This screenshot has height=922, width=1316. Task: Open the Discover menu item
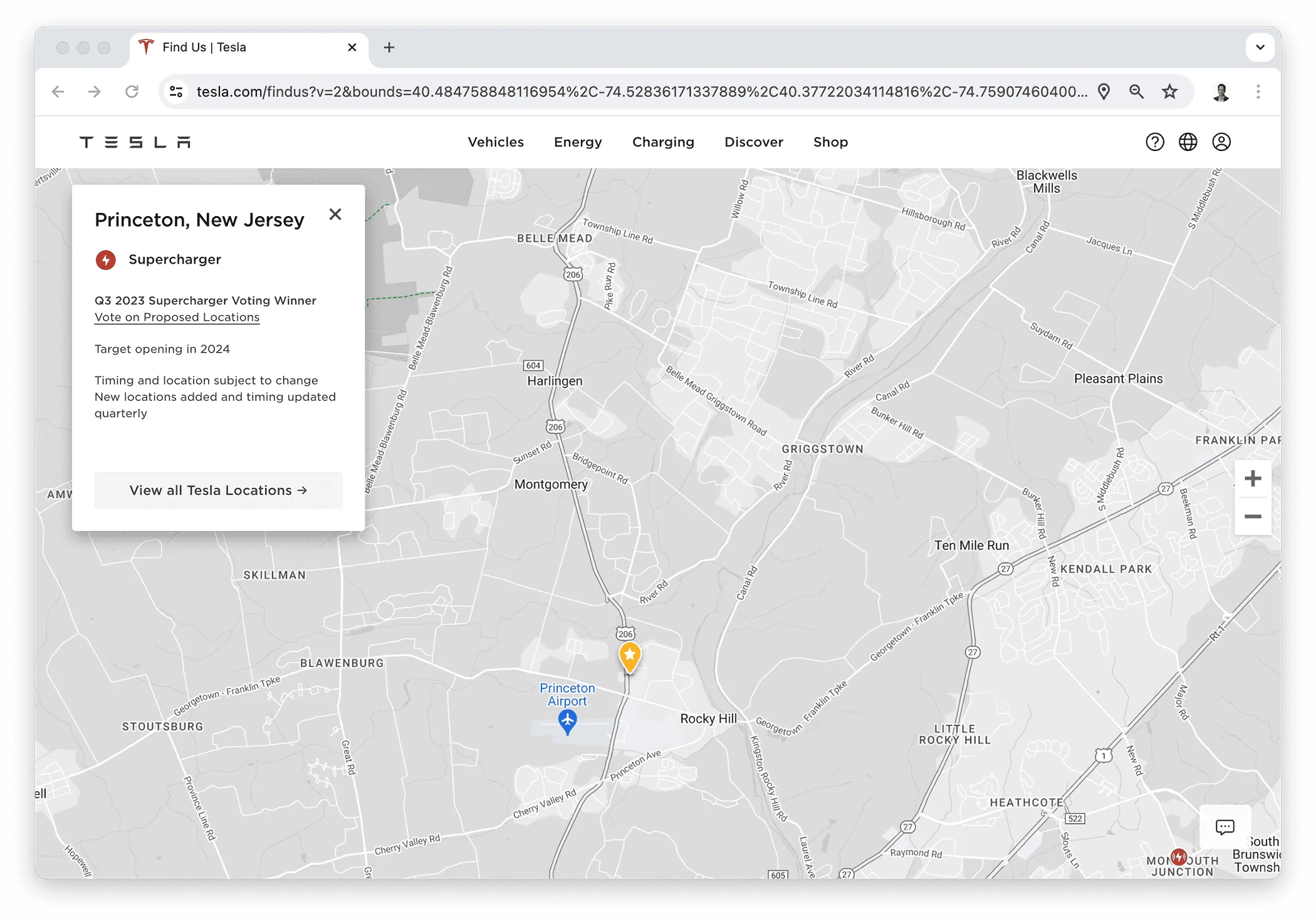753,142
